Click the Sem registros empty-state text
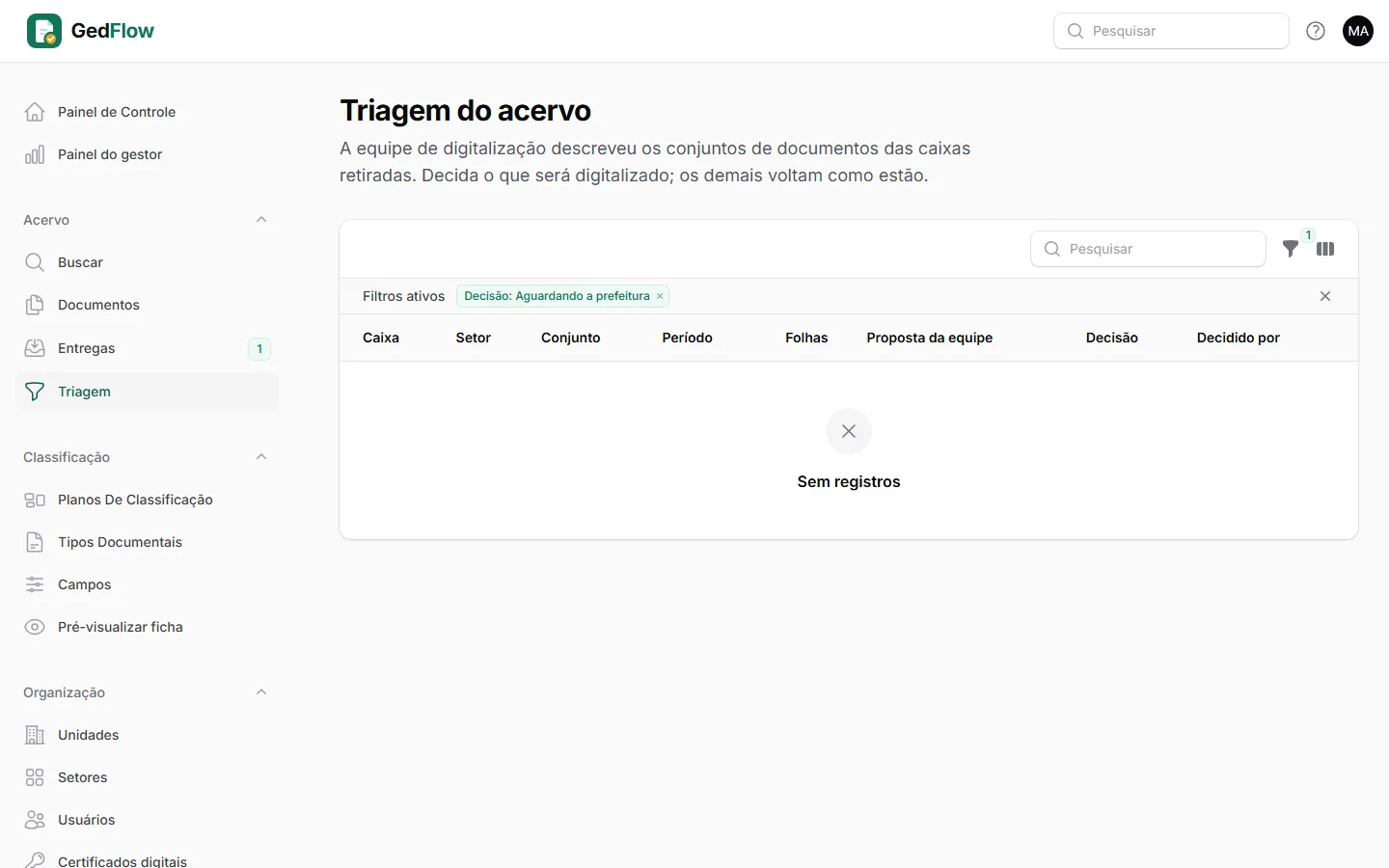 [849, 481]
